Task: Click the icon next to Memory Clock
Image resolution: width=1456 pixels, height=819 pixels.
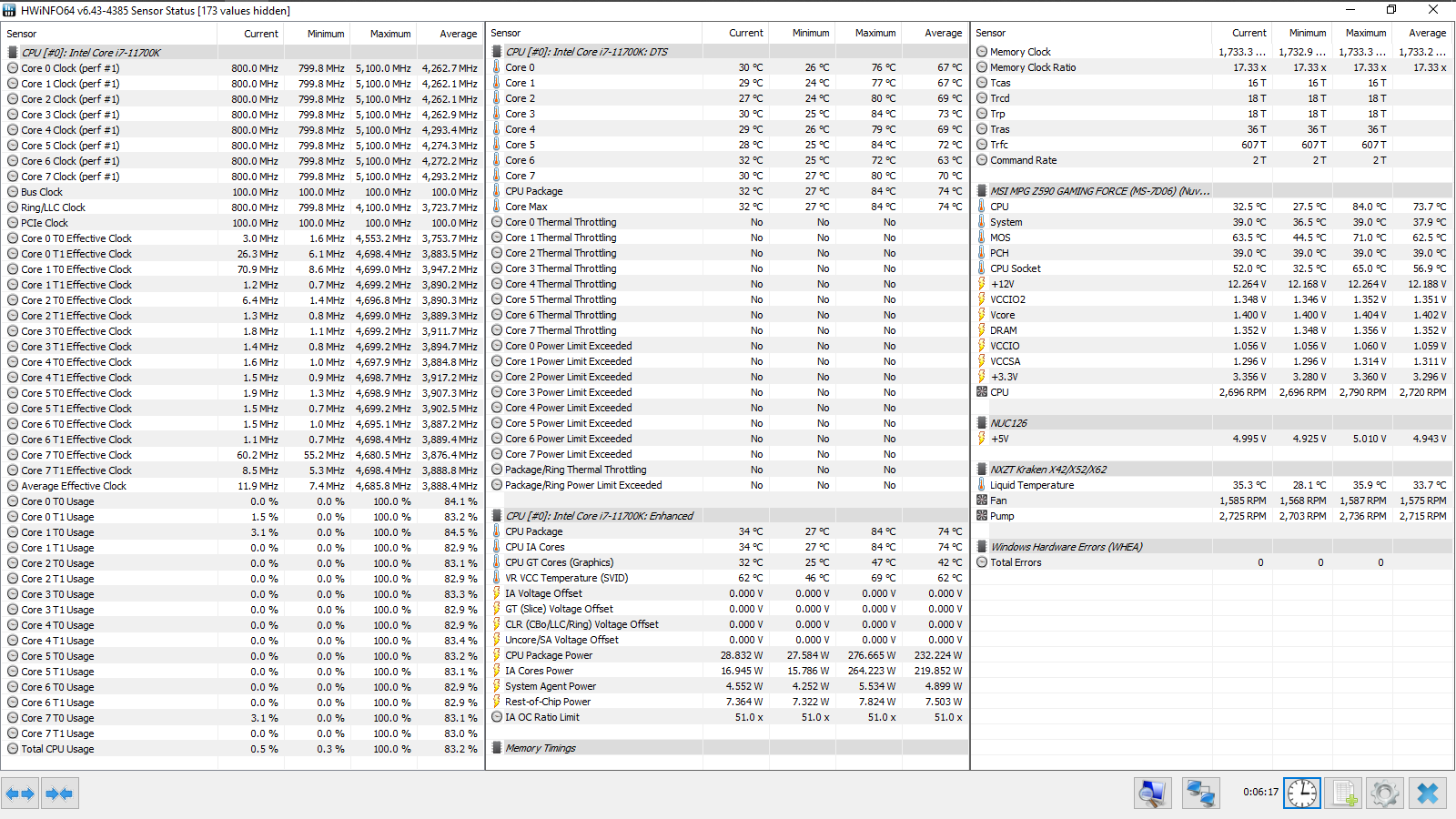Action: pos(982,52)
